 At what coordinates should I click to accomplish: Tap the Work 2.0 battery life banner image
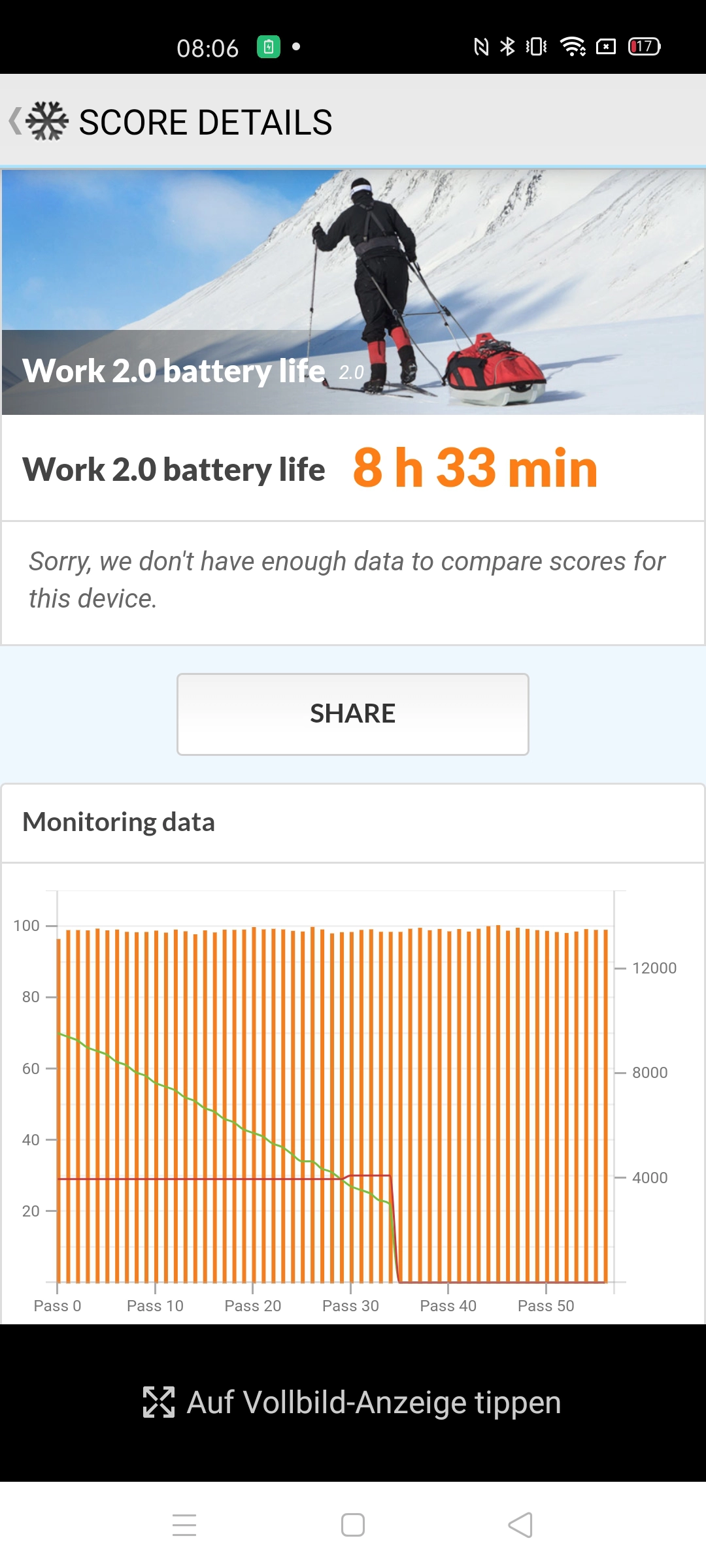pos(353,292)
